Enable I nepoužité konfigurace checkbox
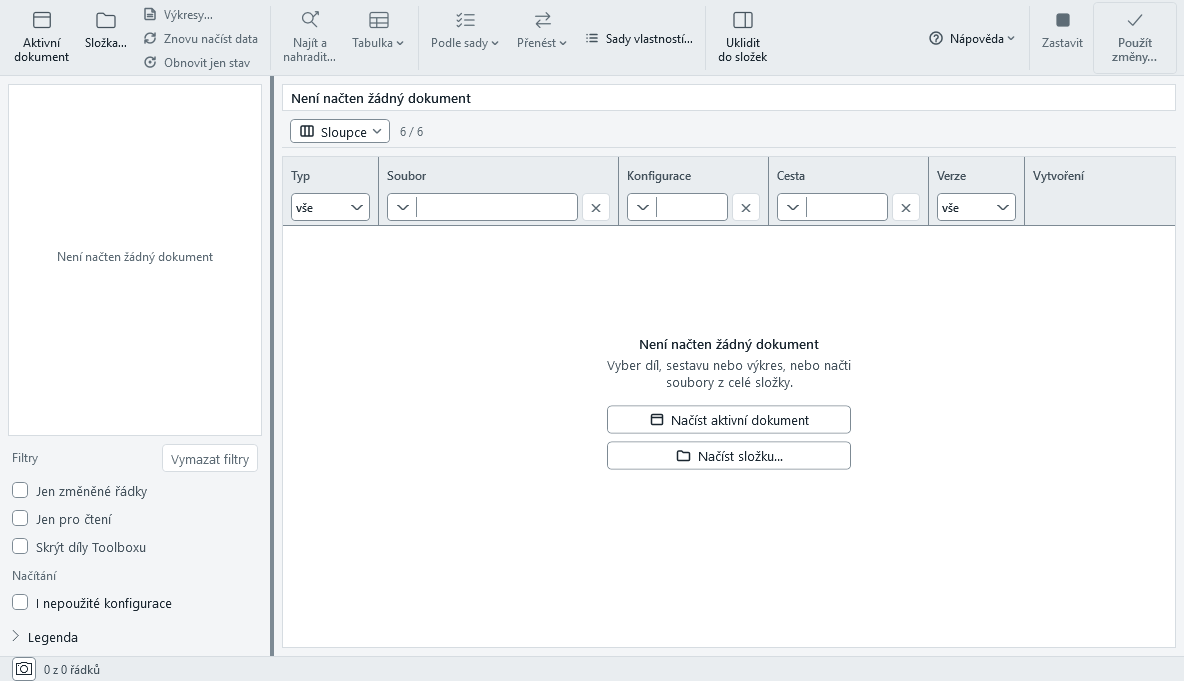 (20, 602)
